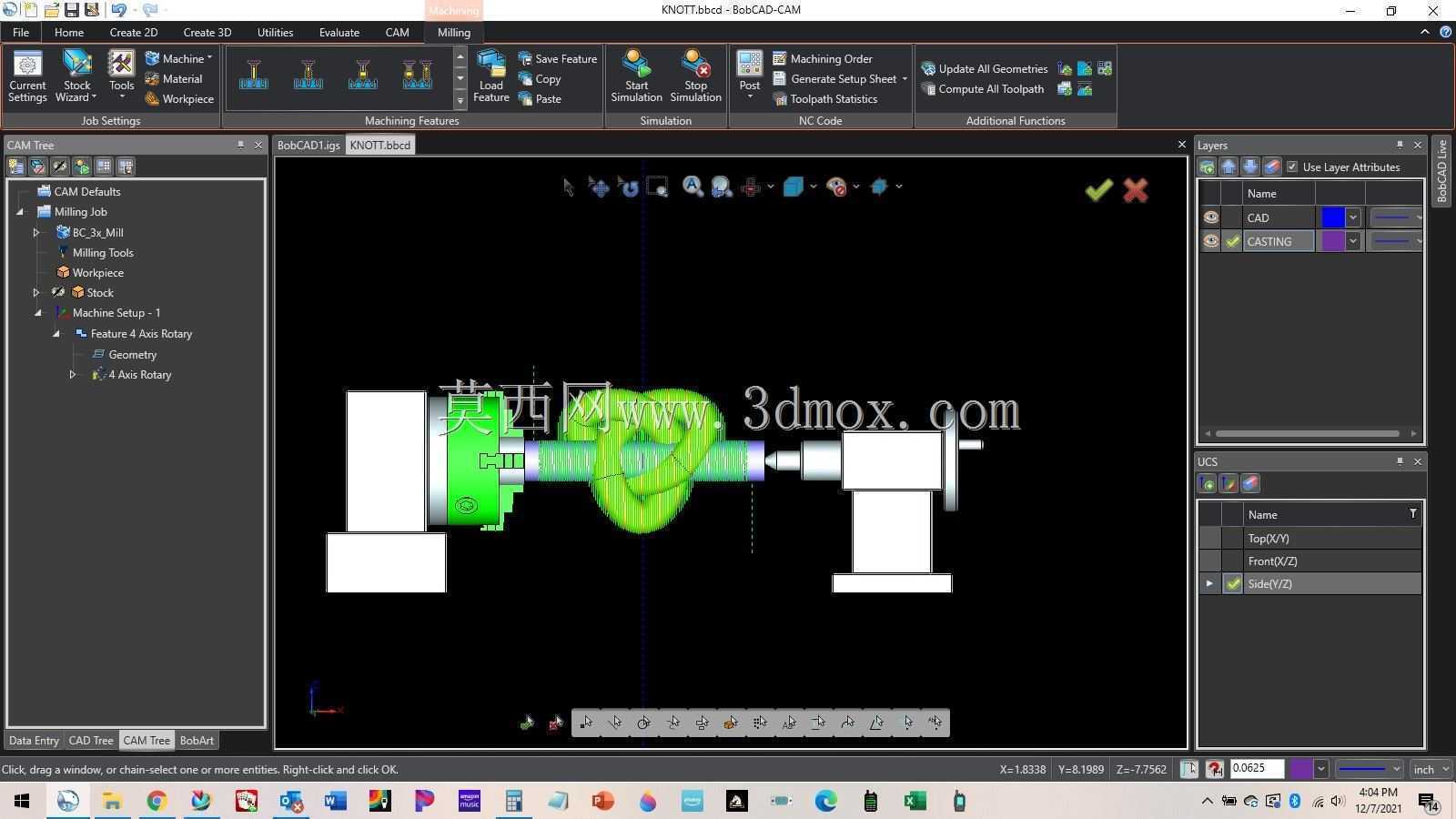Open the save icon in quick access toolbar
1456x819 pixels.
71,10
